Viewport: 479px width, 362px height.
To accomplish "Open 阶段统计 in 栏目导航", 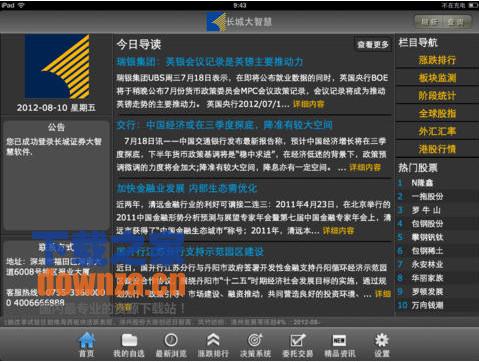I will tap(437, 96).
